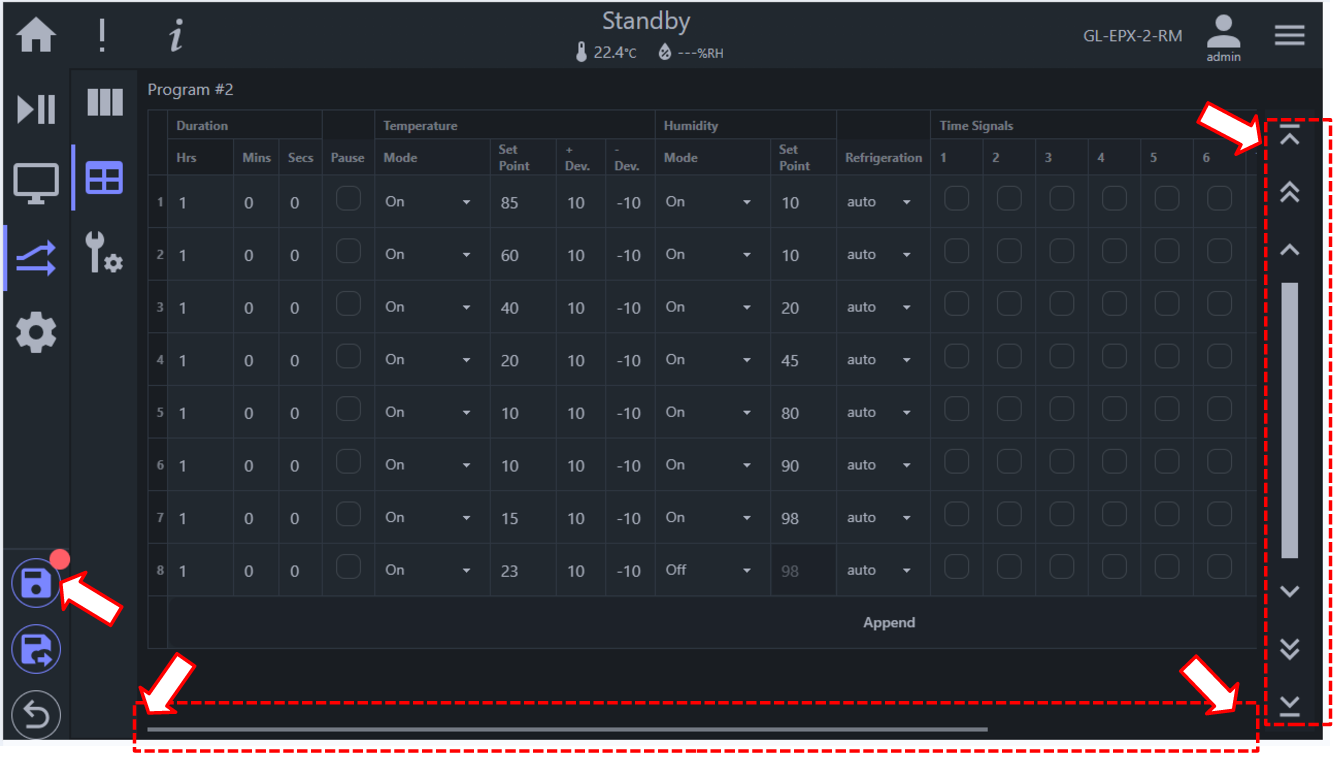Screen dimensions: 1339x761
Task: Open the hamburger menu
Action: (1290, 36)
